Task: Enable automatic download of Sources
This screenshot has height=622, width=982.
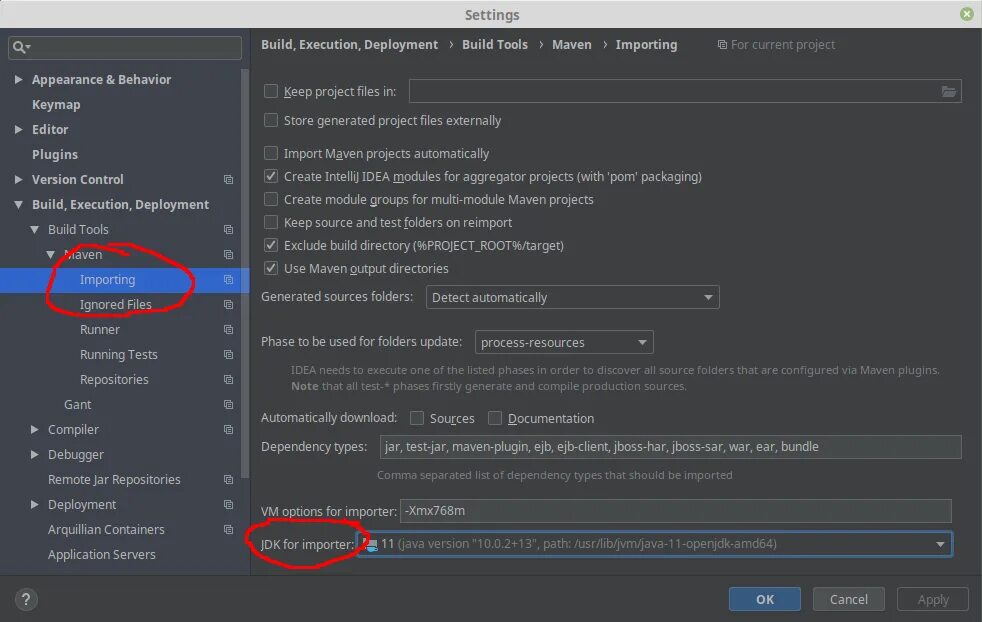Action: [x=416, y=418]
